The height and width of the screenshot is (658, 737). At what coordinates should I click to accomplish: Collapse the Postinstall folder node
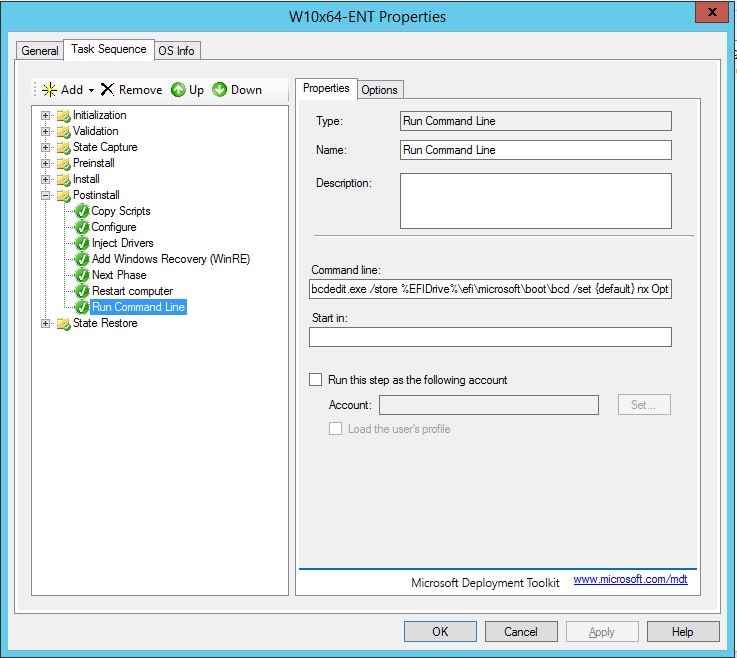pyautogui.click(x=45, y=195)
